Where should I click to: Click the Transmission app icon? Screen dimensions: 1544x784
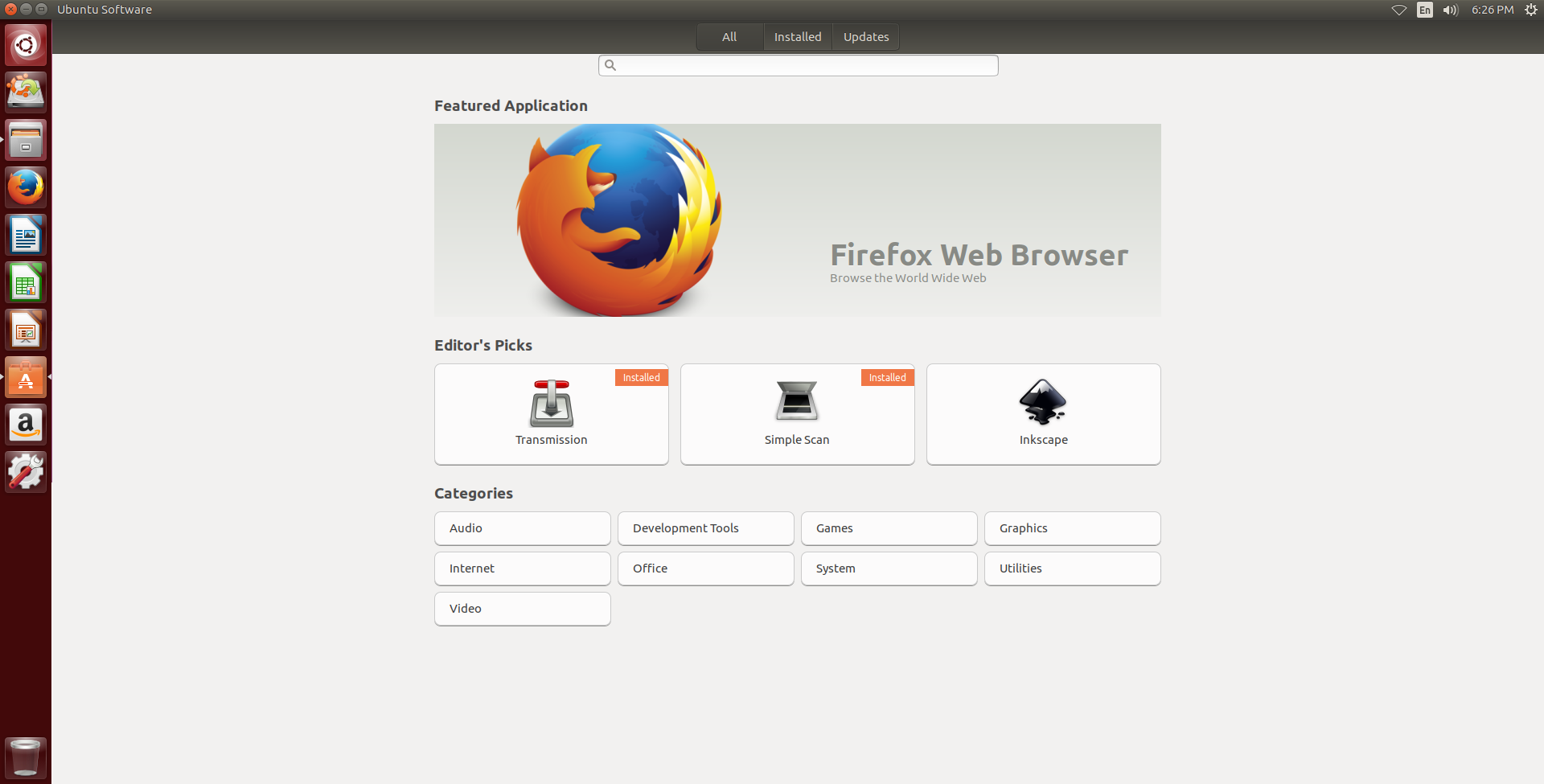pyautogui.click(x=552, y=403)
